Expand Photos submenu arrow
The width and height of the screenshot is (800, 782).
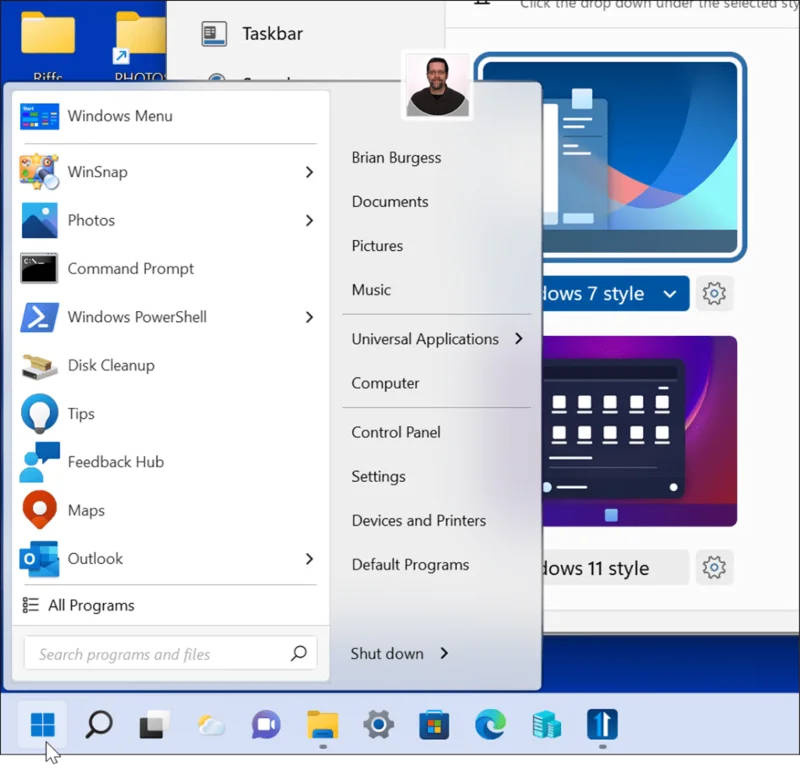pos(309,220)
